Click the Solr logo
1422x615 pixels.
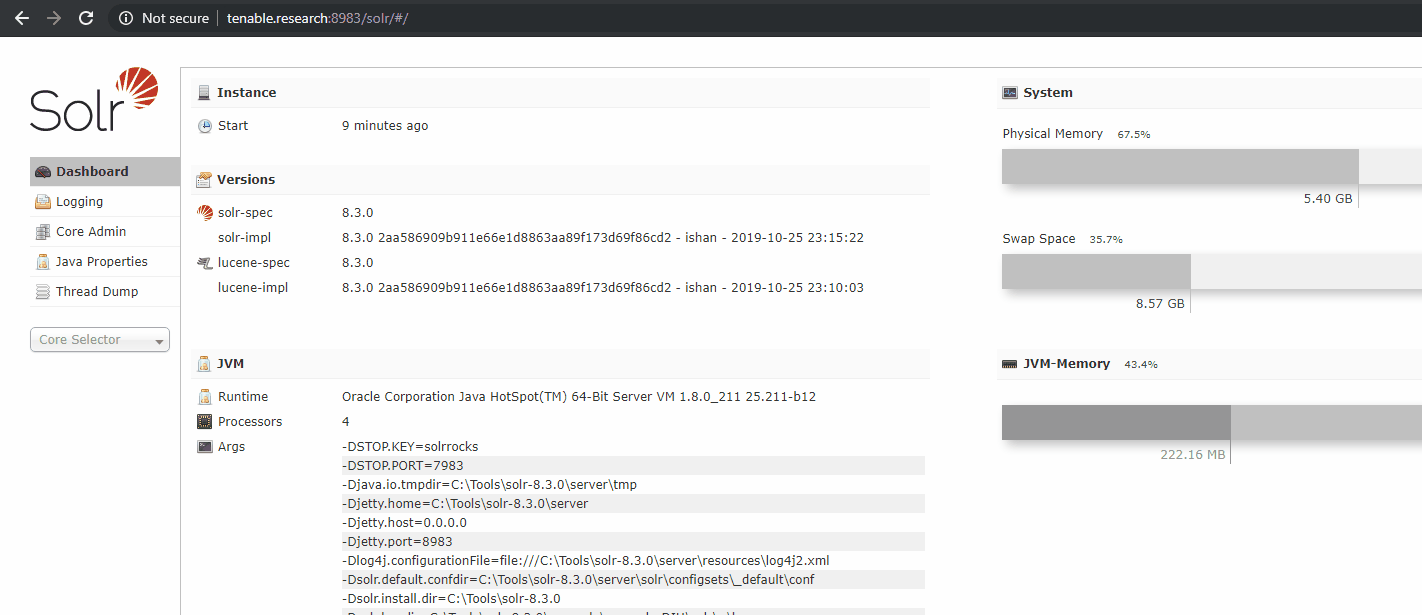click(94, 100)
